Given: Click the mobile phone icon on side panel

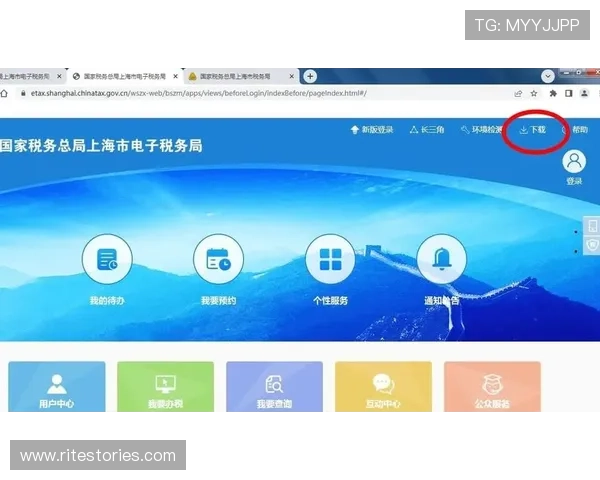Looking at the screenshot, I should click(592, 225).
